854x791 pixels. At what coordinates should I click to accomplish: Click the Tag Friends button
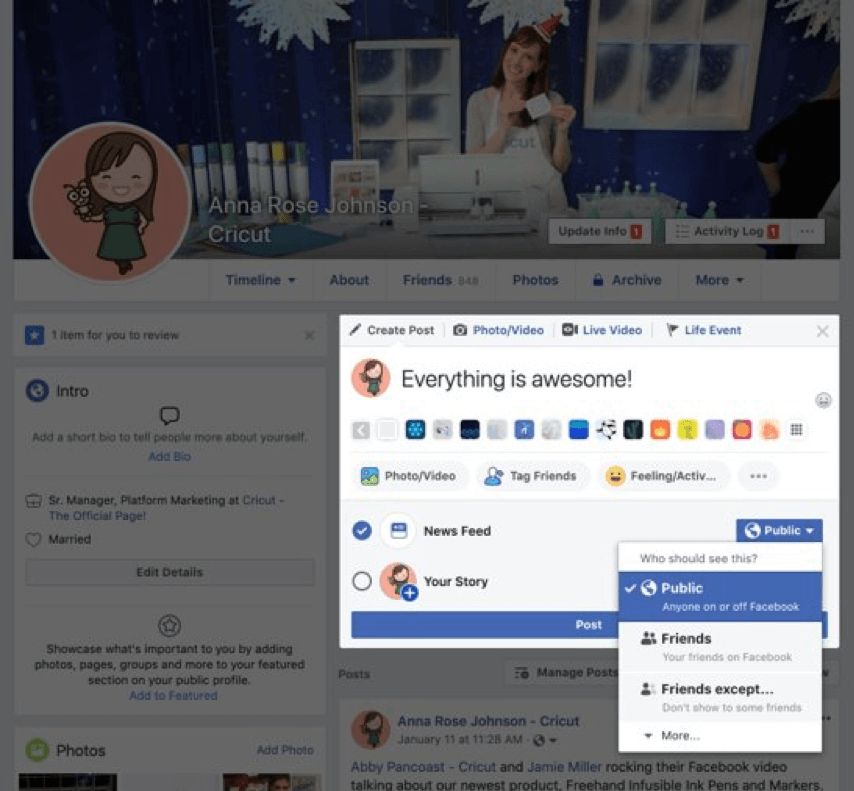(531, 476)
